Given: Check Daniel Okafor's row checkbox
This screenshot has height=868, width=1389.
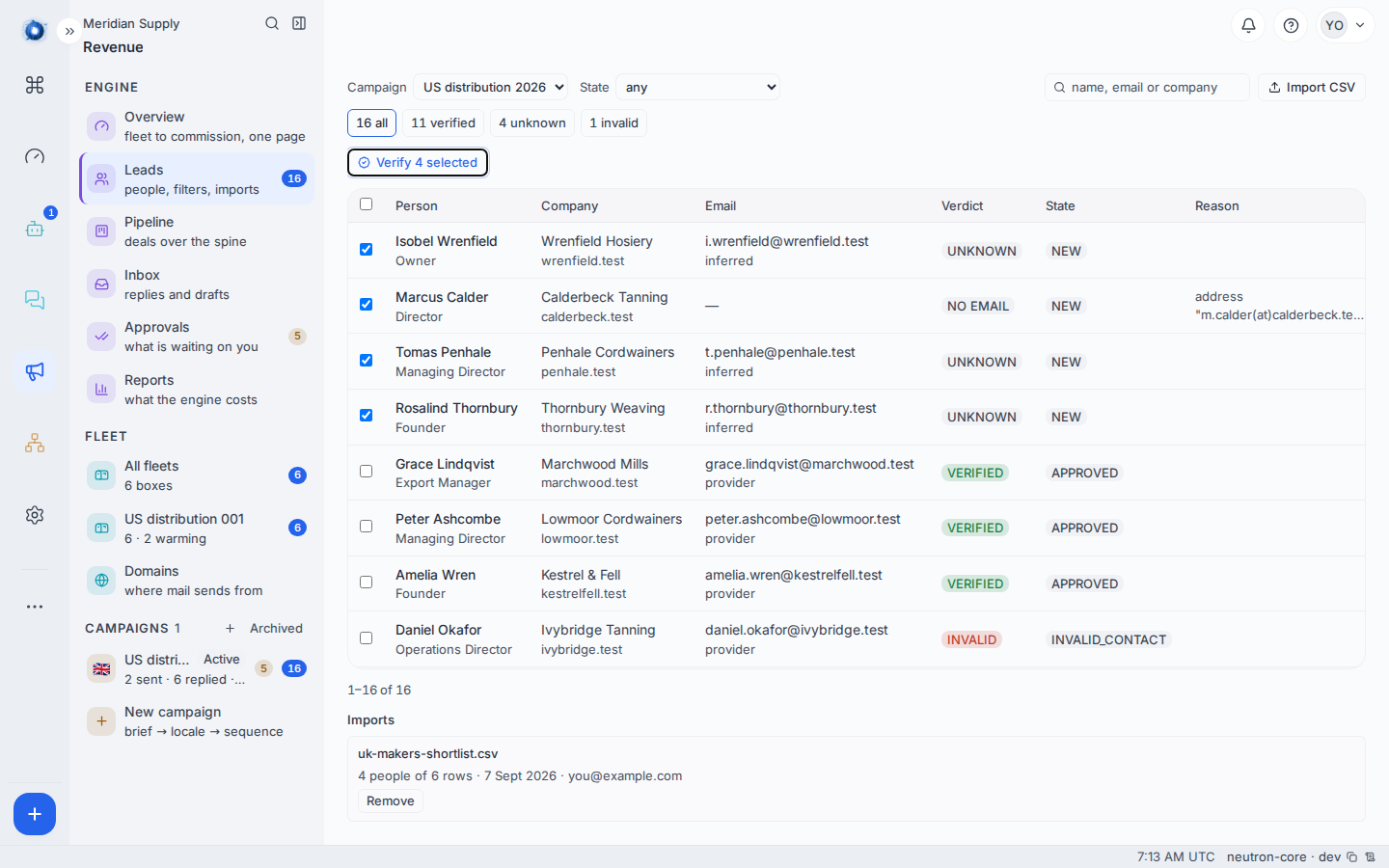Looking at the screenshot, I should (x=366, y=637).
